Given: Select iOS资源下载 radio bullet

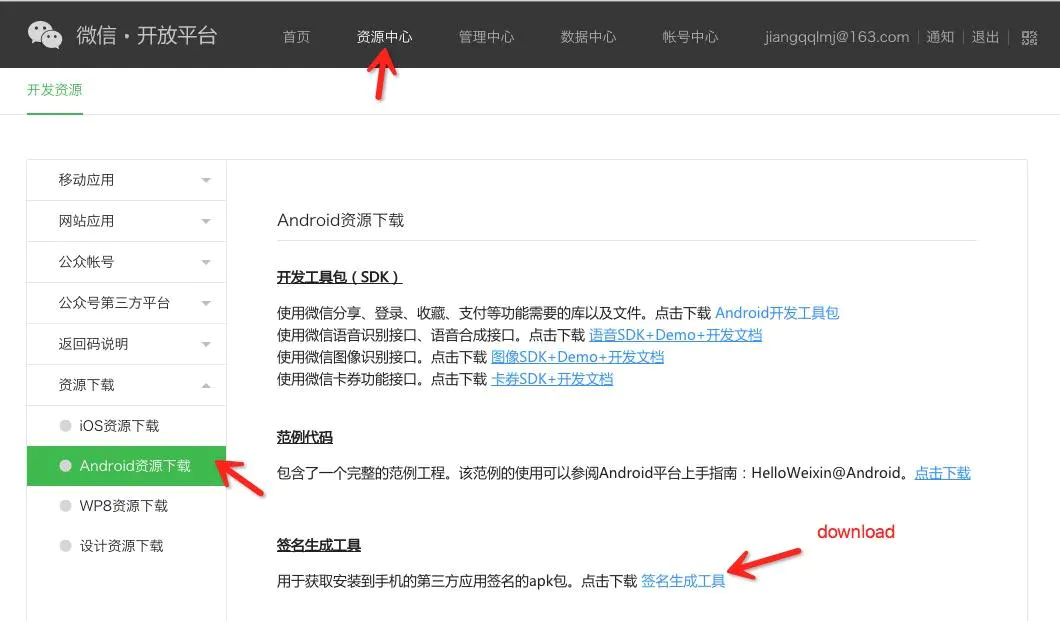Looking at the screenshot, I should pyautogui.click(x=66, y=426).
